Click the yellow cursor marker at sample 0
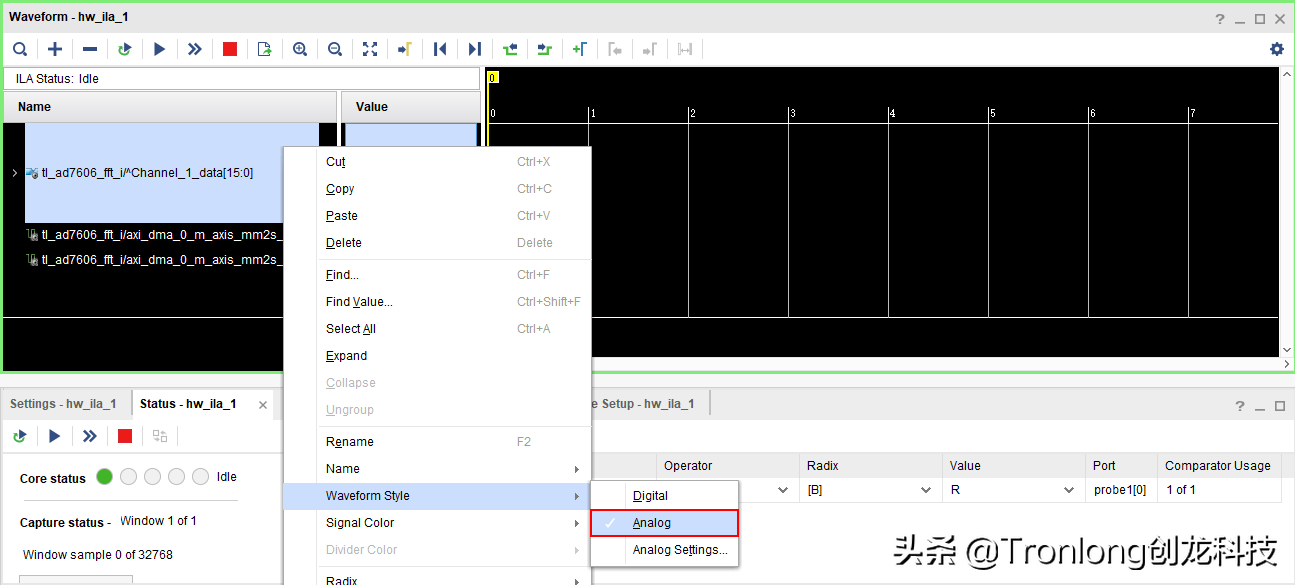The height and width of the screenshot is (585, 1295). pyautogui.click(x=493, y=77)
